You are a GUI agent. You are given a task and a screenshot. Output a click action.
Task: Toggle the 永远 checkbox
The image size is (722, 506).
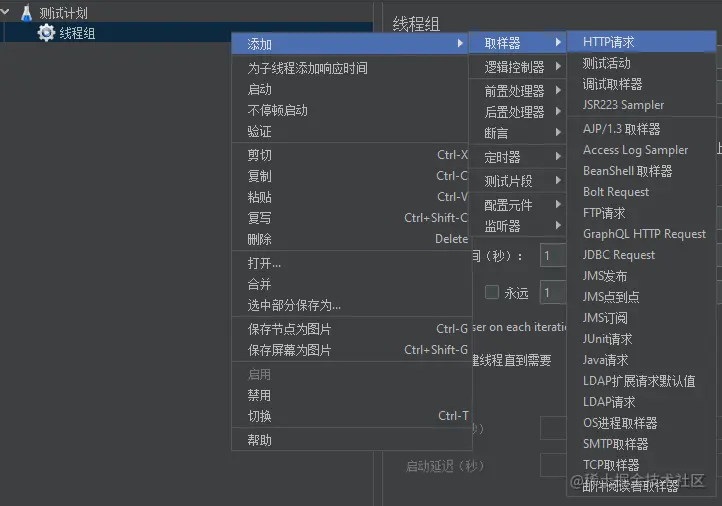pos(492,292)
